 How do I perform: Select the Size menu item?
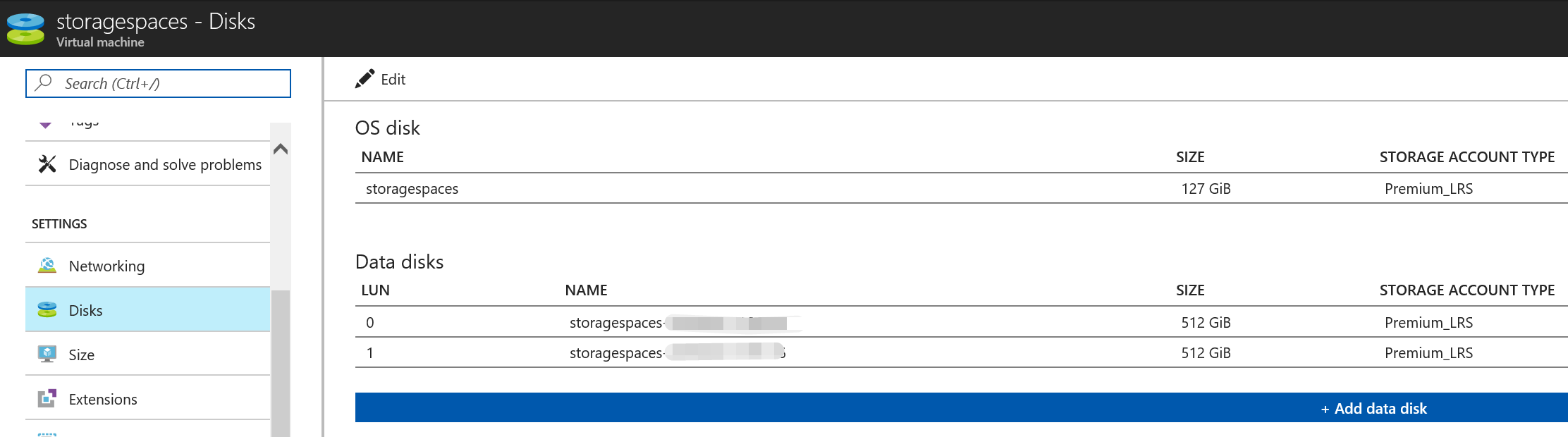(x=82, y=355)
